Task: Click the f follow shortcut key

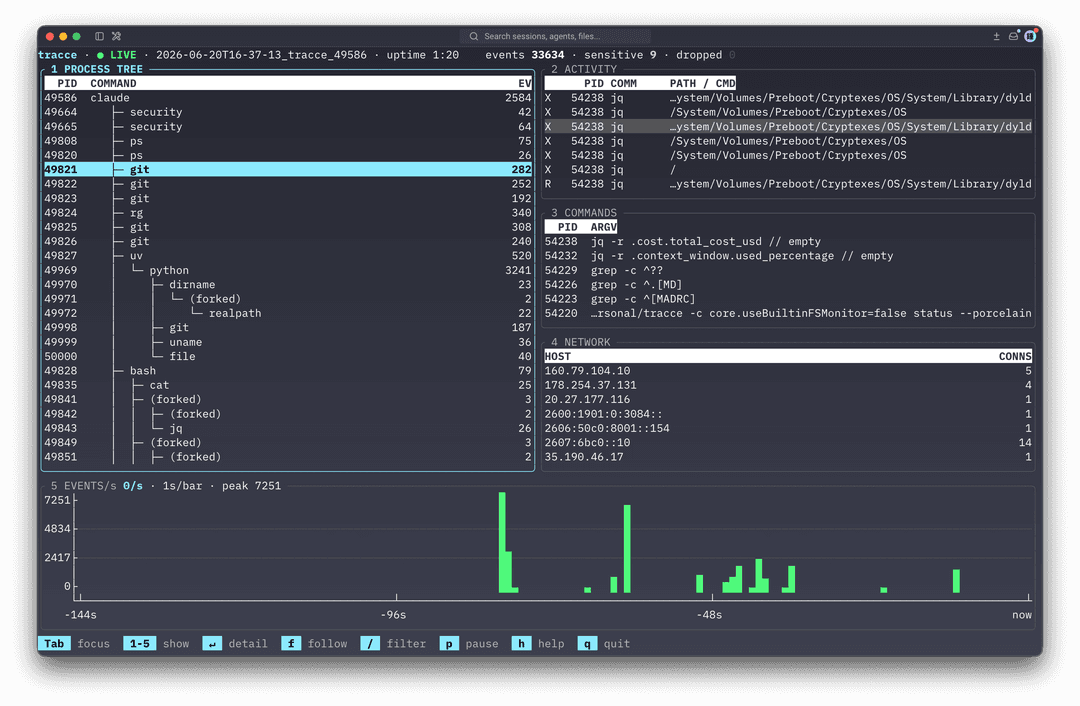Action: 291,643
